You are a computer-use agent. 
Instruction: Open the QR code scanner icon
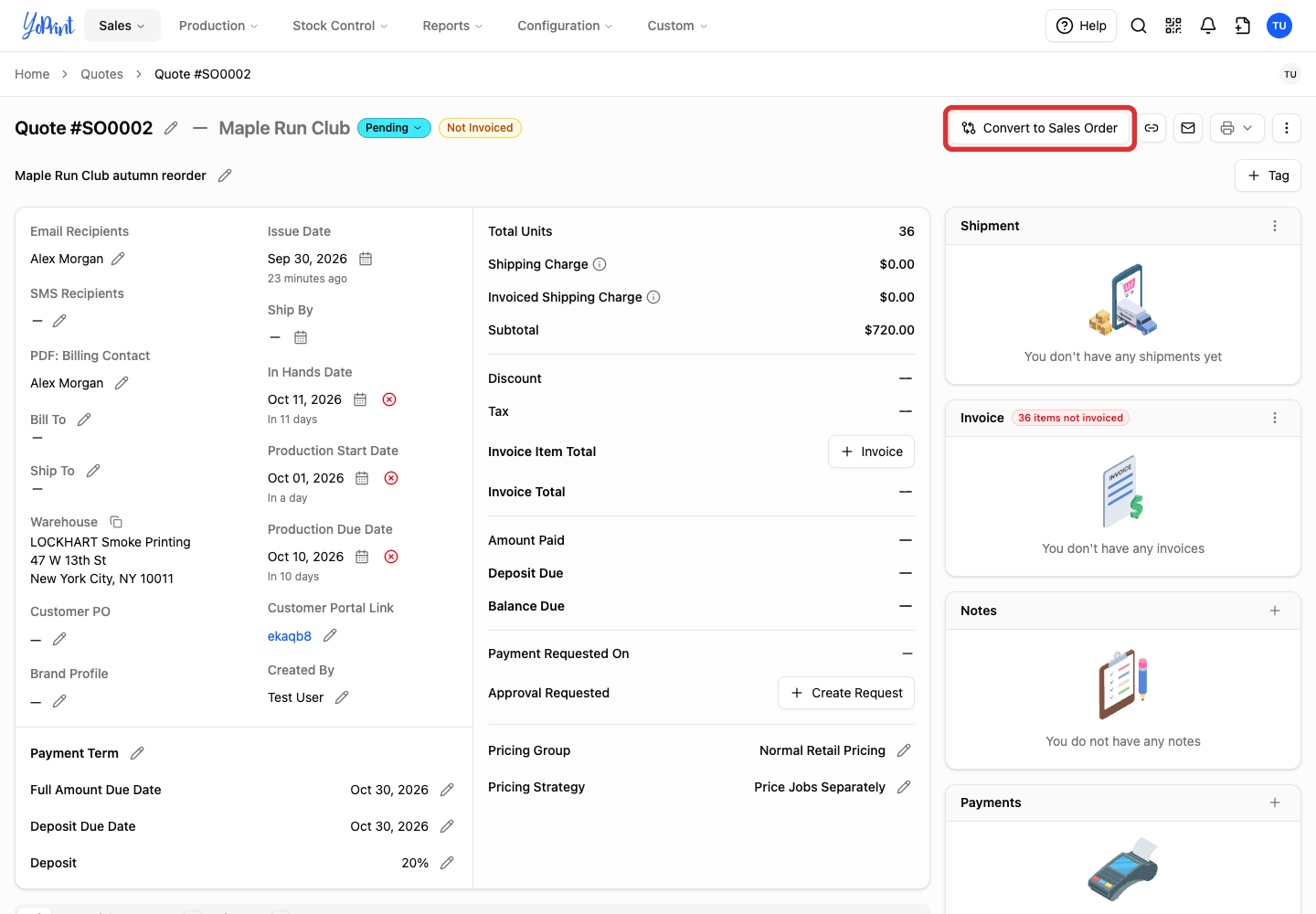pyautogui.click(x=1173, y=26)
